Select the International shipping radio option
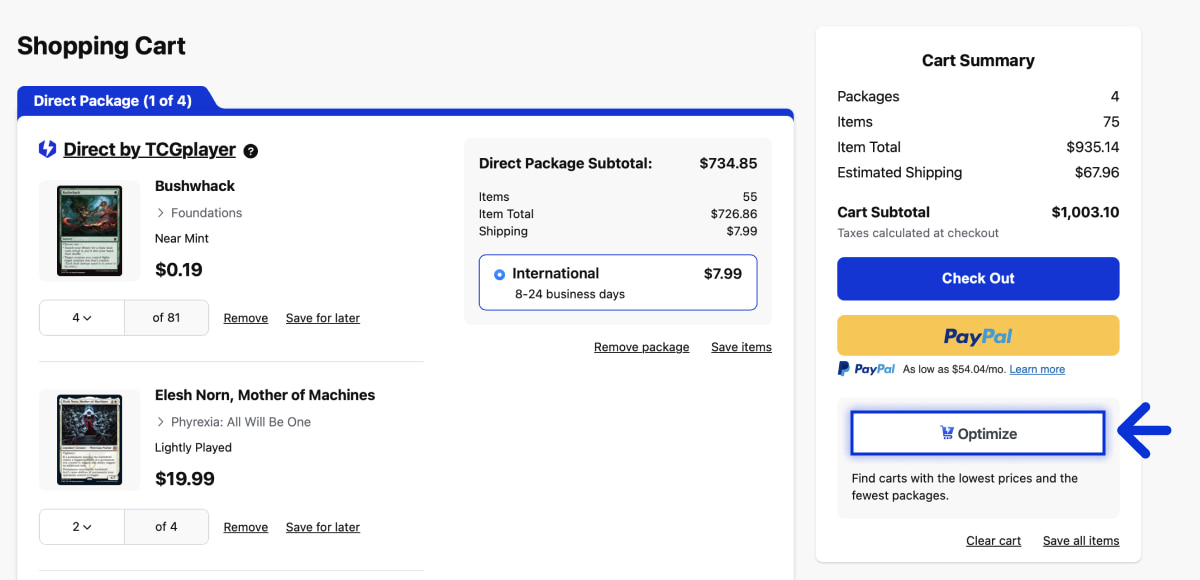1200x580 pixels. point(500,274)
